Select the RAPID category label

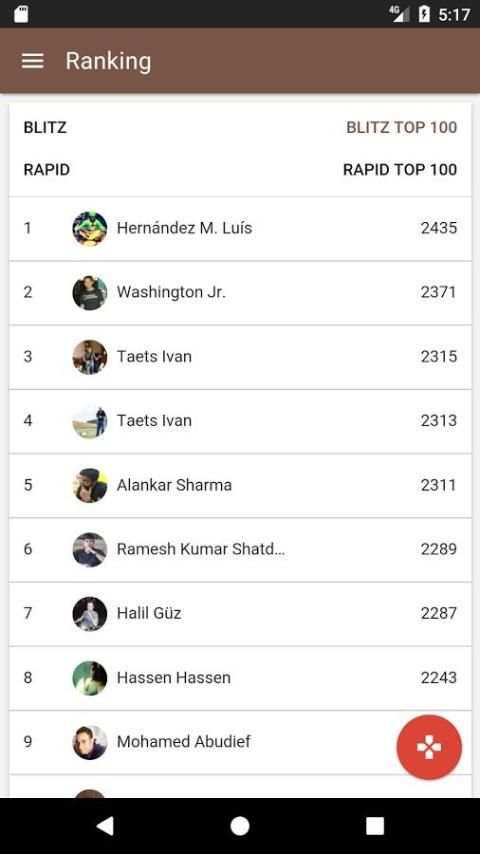[47, 170]
